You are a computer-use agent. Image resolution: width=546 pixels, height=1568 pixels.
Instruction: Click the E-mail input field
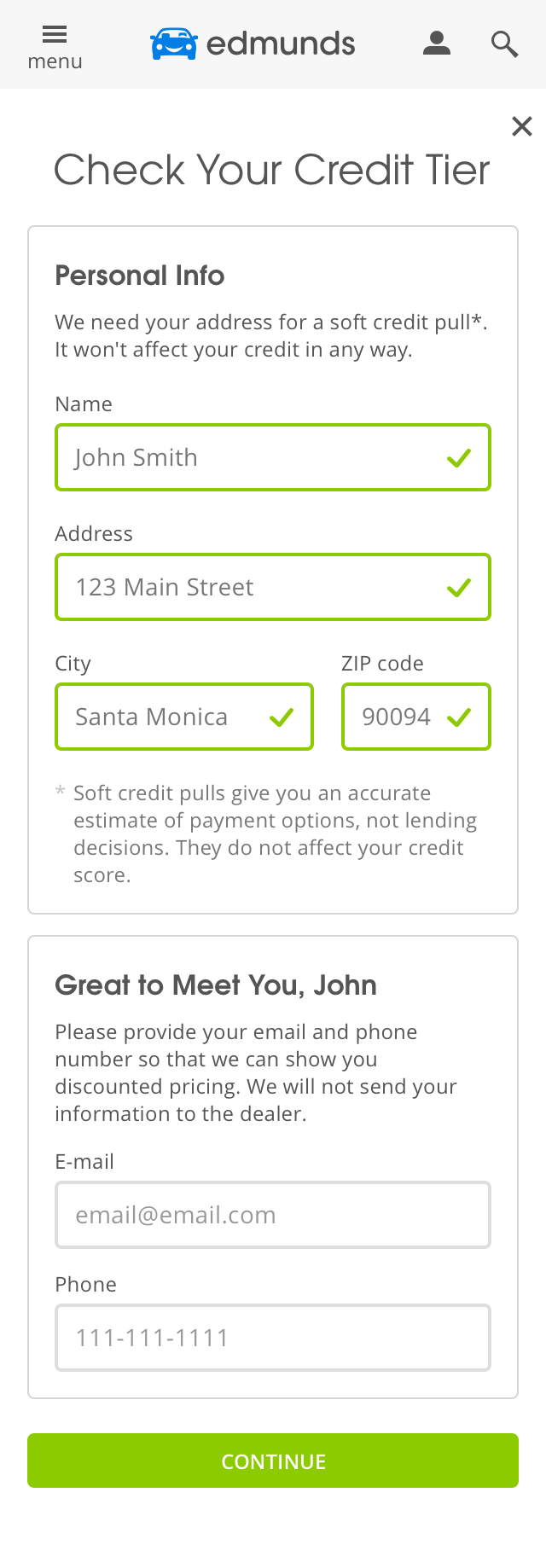[x=273, y=1215]
